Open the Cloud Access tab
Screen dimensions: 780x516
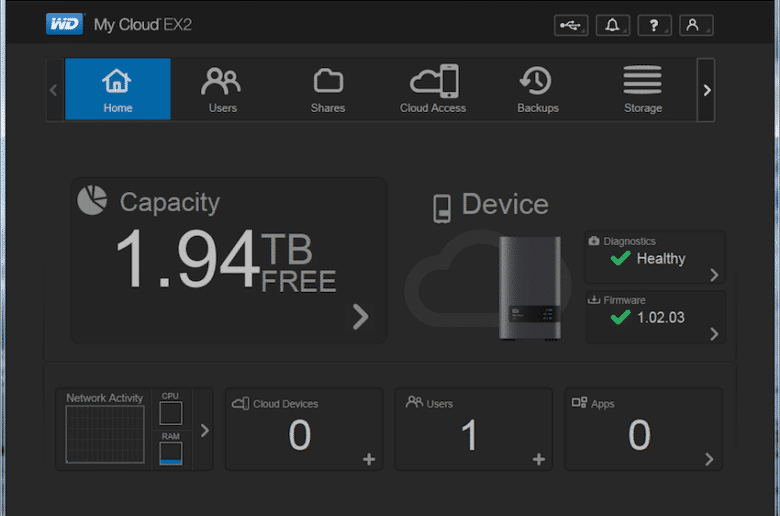433,89
